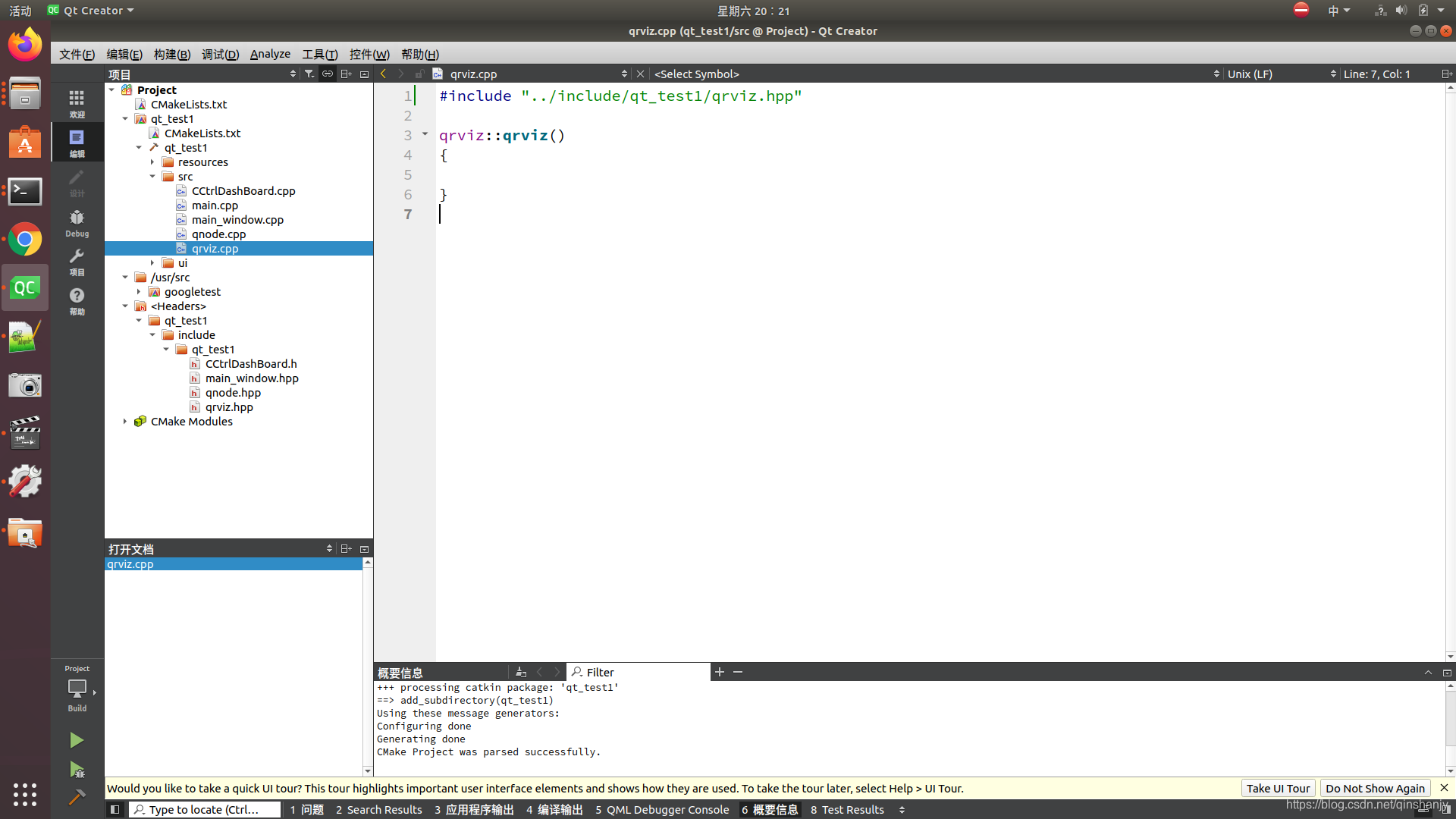Click Do Not Show Again button
This screenshot has height=819, width=1456.
(x=1375, y=788)
